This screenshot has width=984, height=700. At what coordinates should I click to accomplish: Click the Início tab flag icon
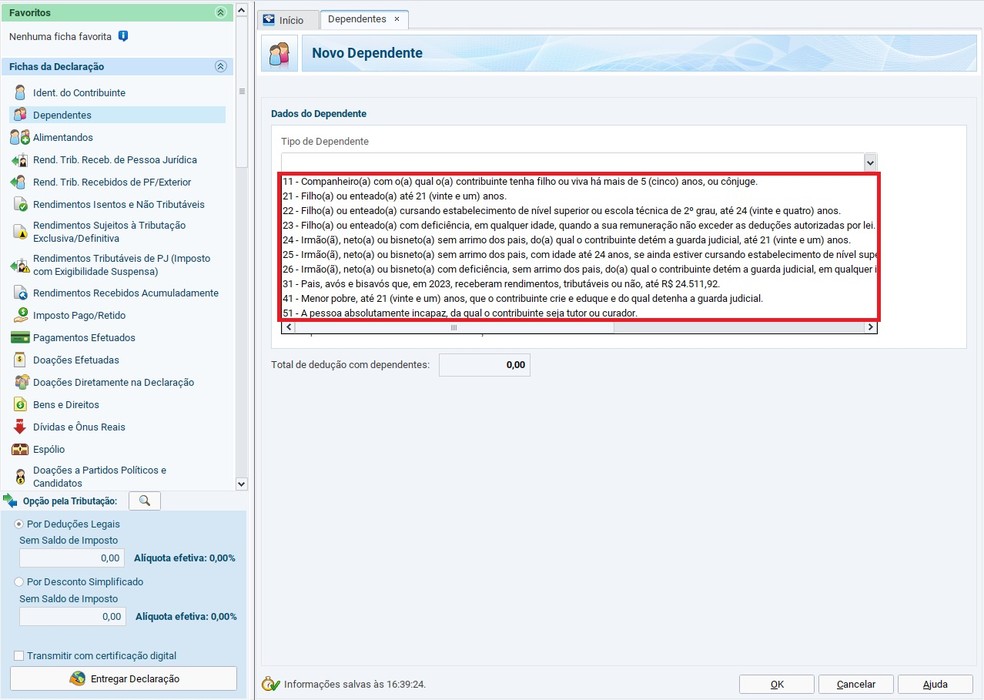(269, 20)
